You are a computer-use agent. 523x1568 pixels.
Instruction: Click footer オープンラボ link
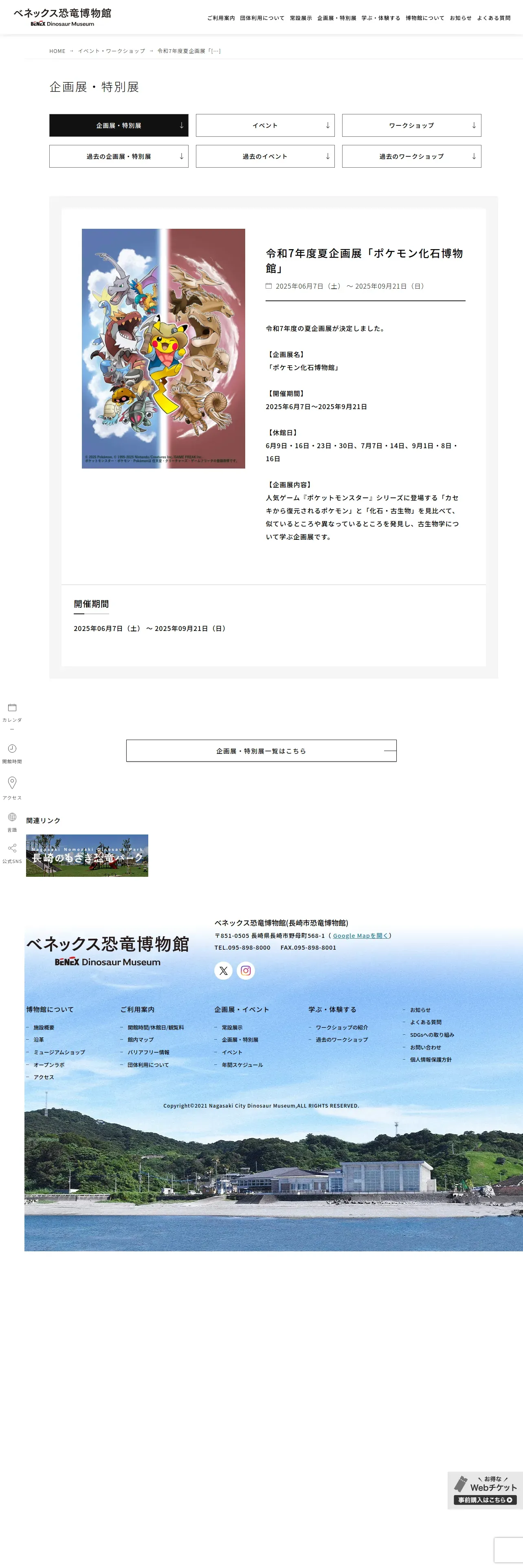[x=49, y=1065]
